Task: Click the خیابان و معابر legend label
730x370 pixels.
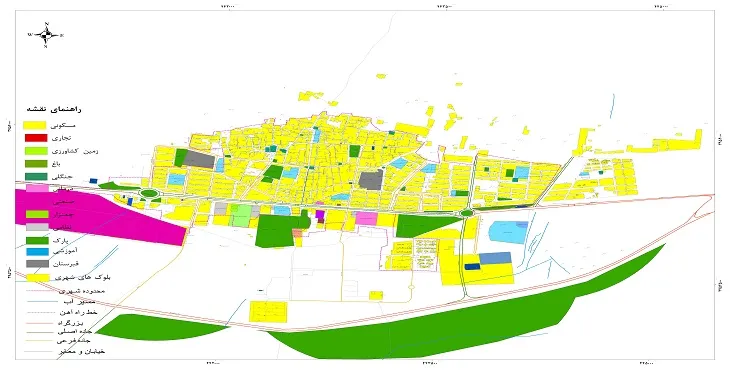Action: click(x=81, y=351)
